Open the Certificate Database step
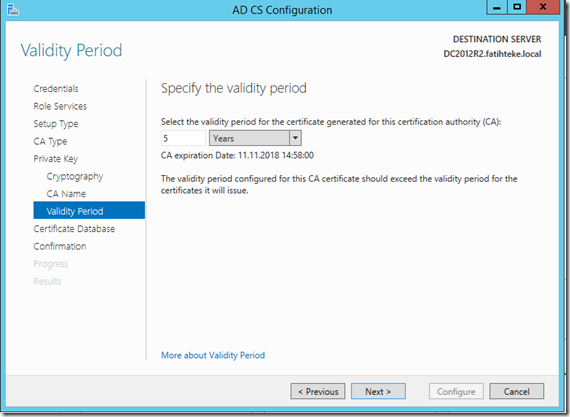This screenshot has width=570, height=417. point(74,229)
